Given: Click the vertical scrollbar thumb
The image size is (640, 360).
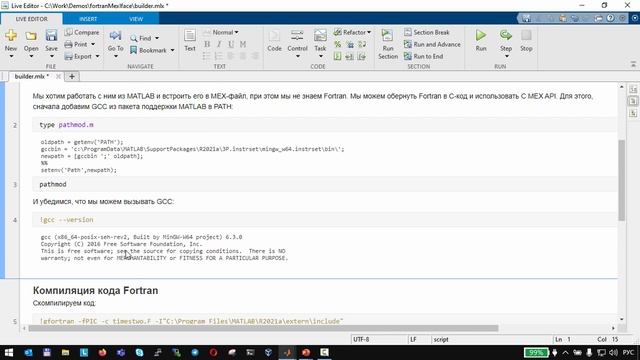Looking at the screenshot, I should 622,180.
